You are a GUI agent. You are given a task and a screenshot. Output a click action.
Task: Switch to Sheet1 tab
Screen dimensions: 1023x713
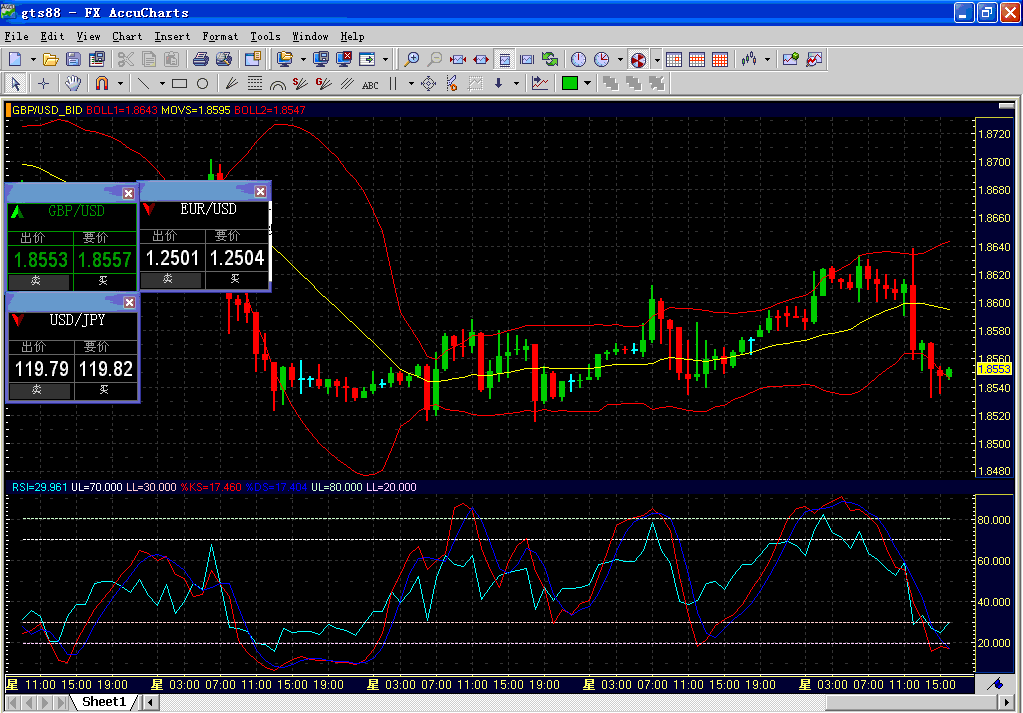click(104, 702)
